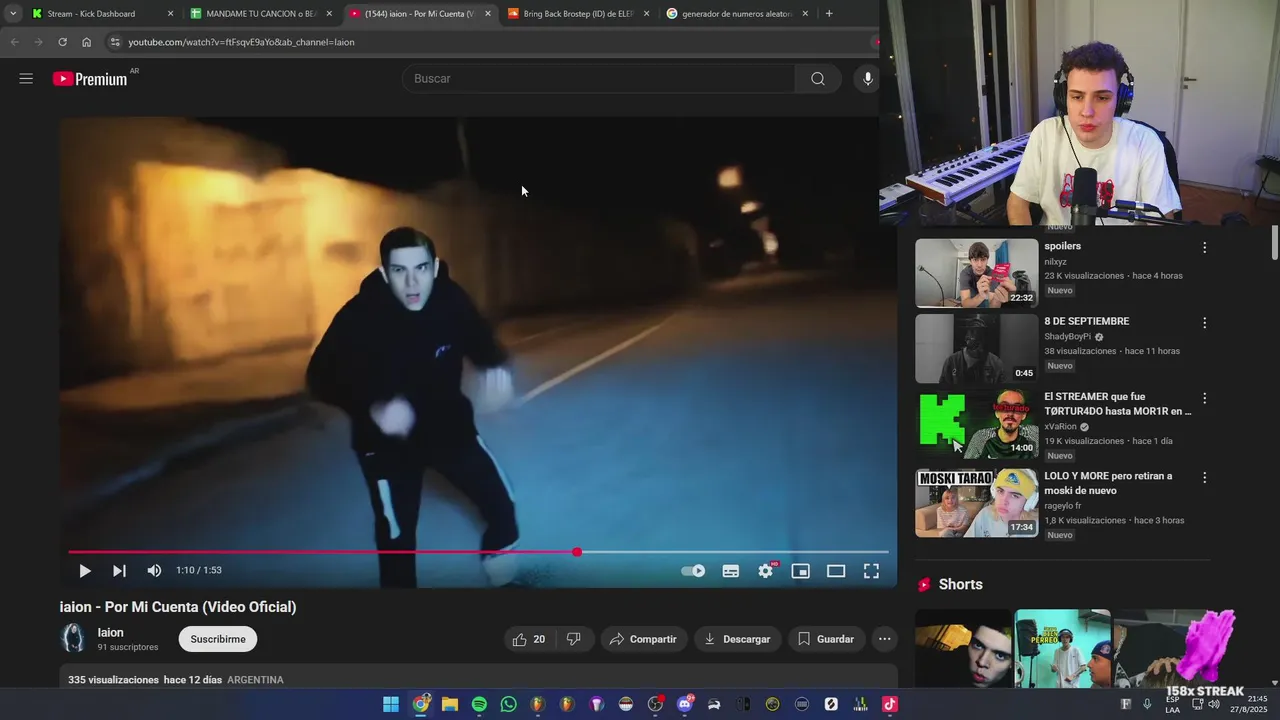Viewport: 1280px width, 720px height.
Task: Open 8 DE SEPTIEMBRE video title
Action: 1087,321
